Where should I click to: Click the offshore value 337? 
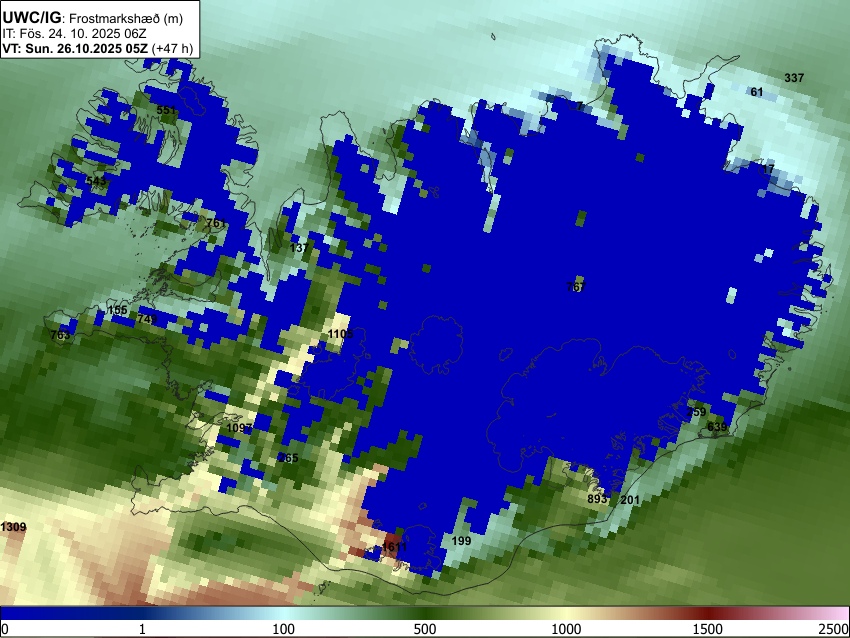coord(794,78)
